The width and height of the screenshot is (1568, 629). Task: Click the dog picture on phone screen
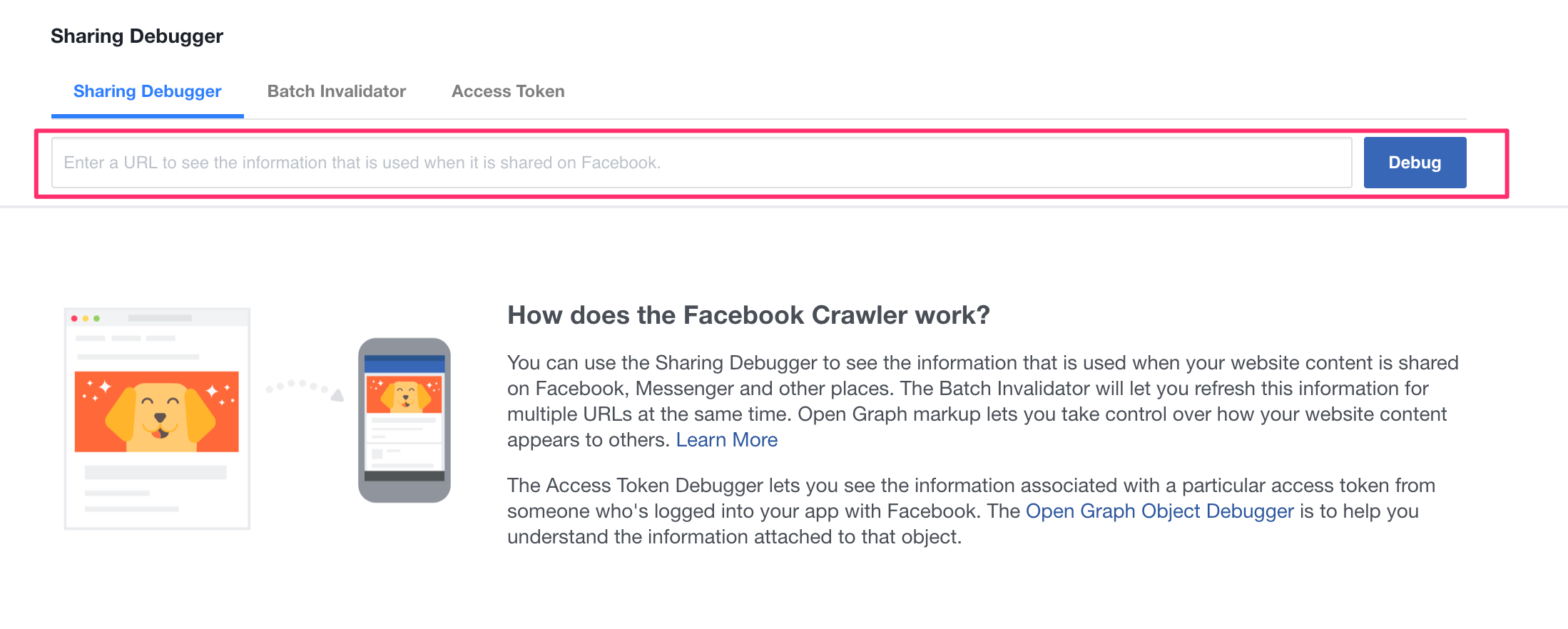[x=404, y=394]
